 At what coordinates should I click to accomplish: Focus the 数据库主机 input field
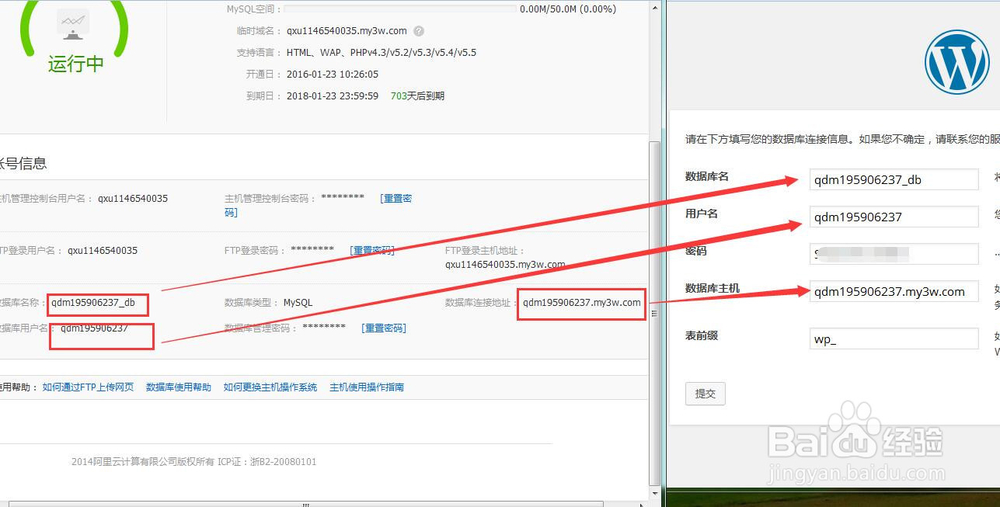(x=893, y=291)
